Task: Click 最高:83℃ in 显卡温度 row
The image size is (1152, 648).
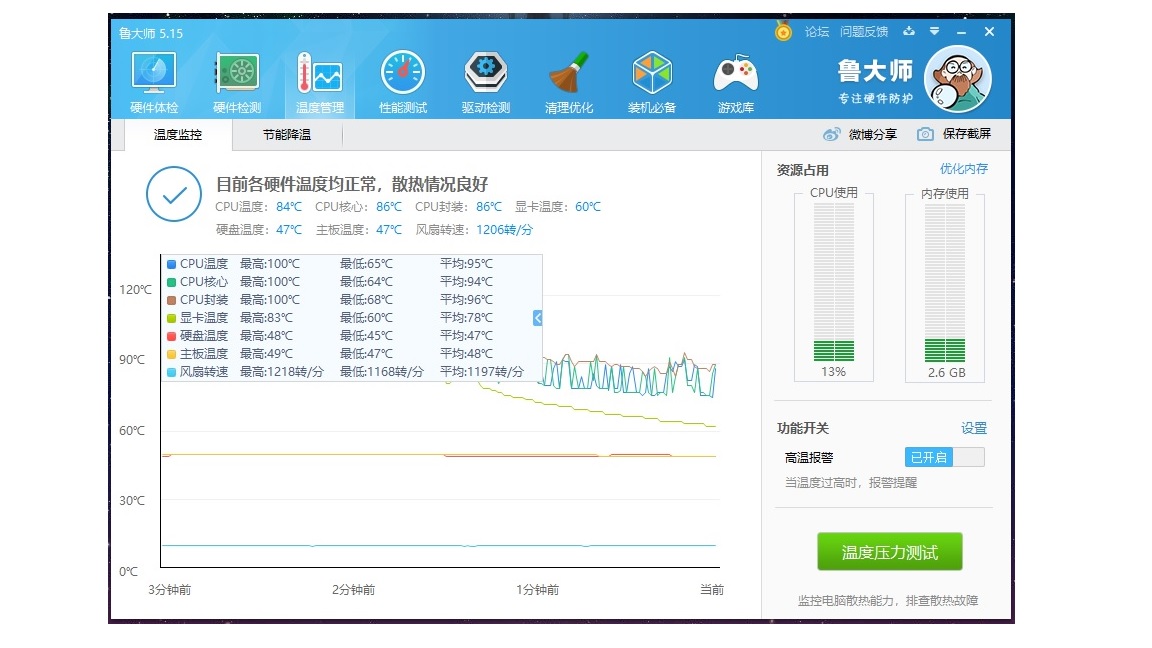Action: 266,318
